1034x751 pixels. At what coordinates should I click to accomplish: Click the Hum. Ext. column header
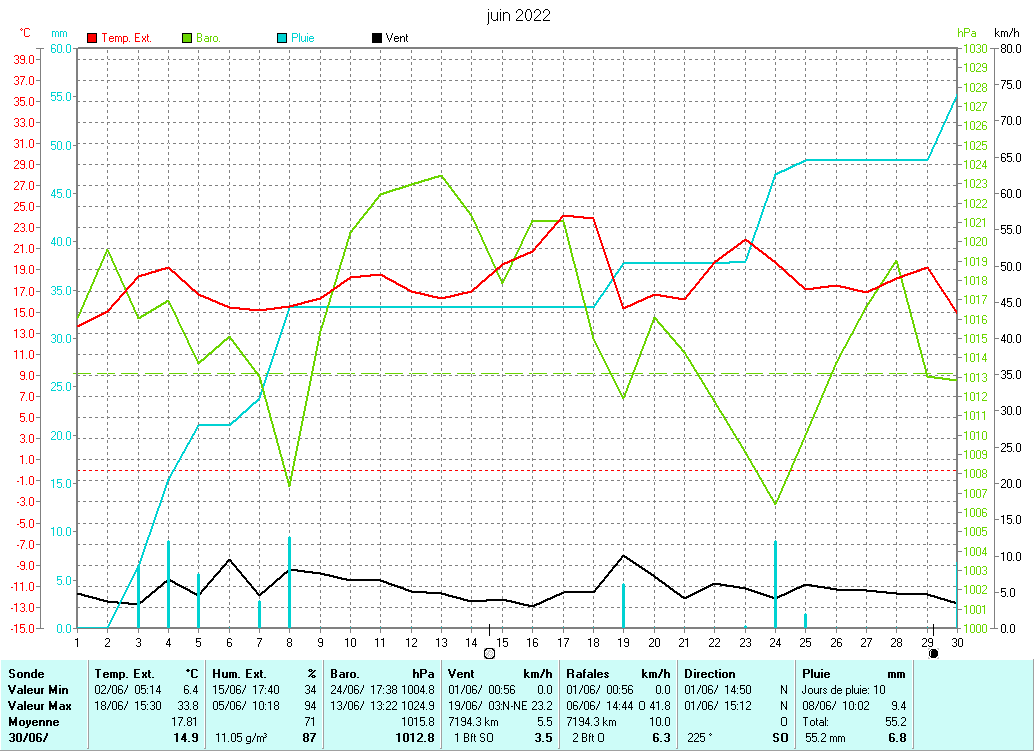tap(243, 674)
